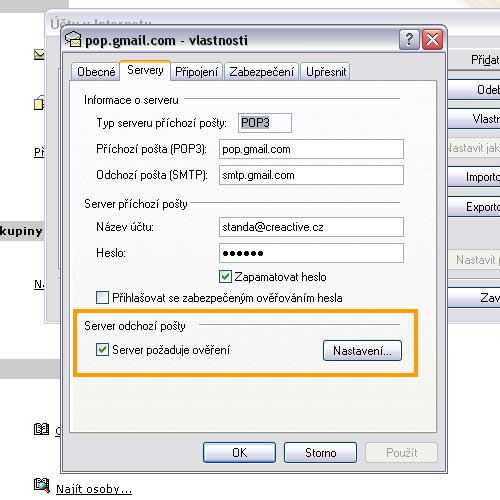Click Importovat button in accounts window
This screenshot has height=500, width=500.
click(475, 177)
